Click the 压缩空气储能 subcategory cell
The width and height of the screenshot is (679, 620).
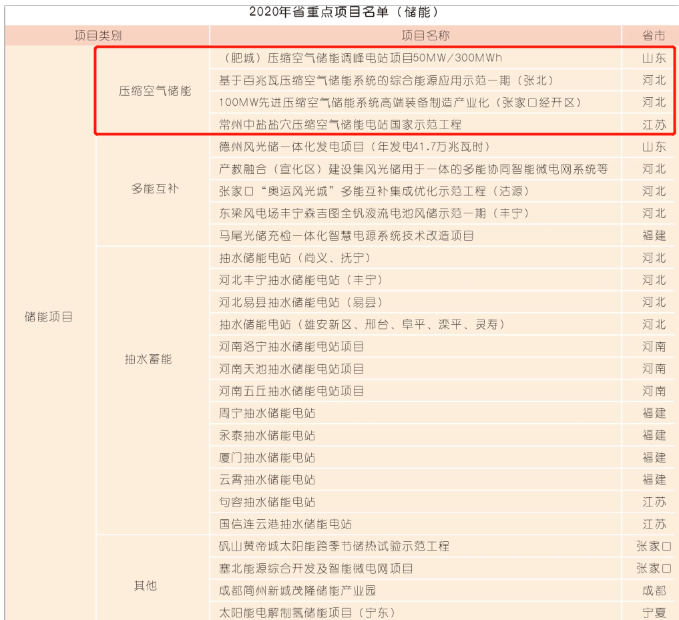coord(154,91)
